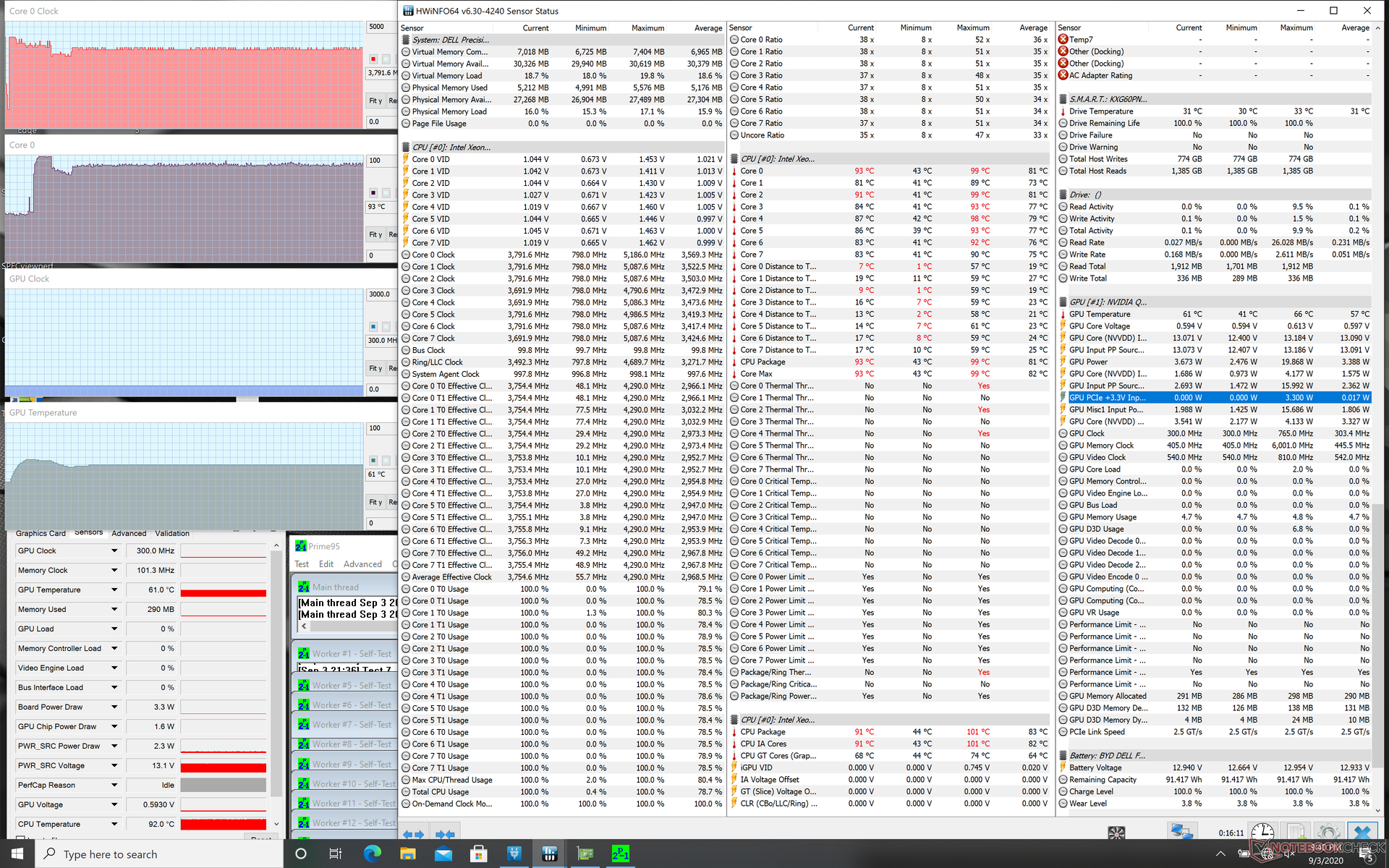Viewport: 1389px width, 868px height.
Task: Open Microsoft Edge from the taskbar
Action: [x=372, y=854]
